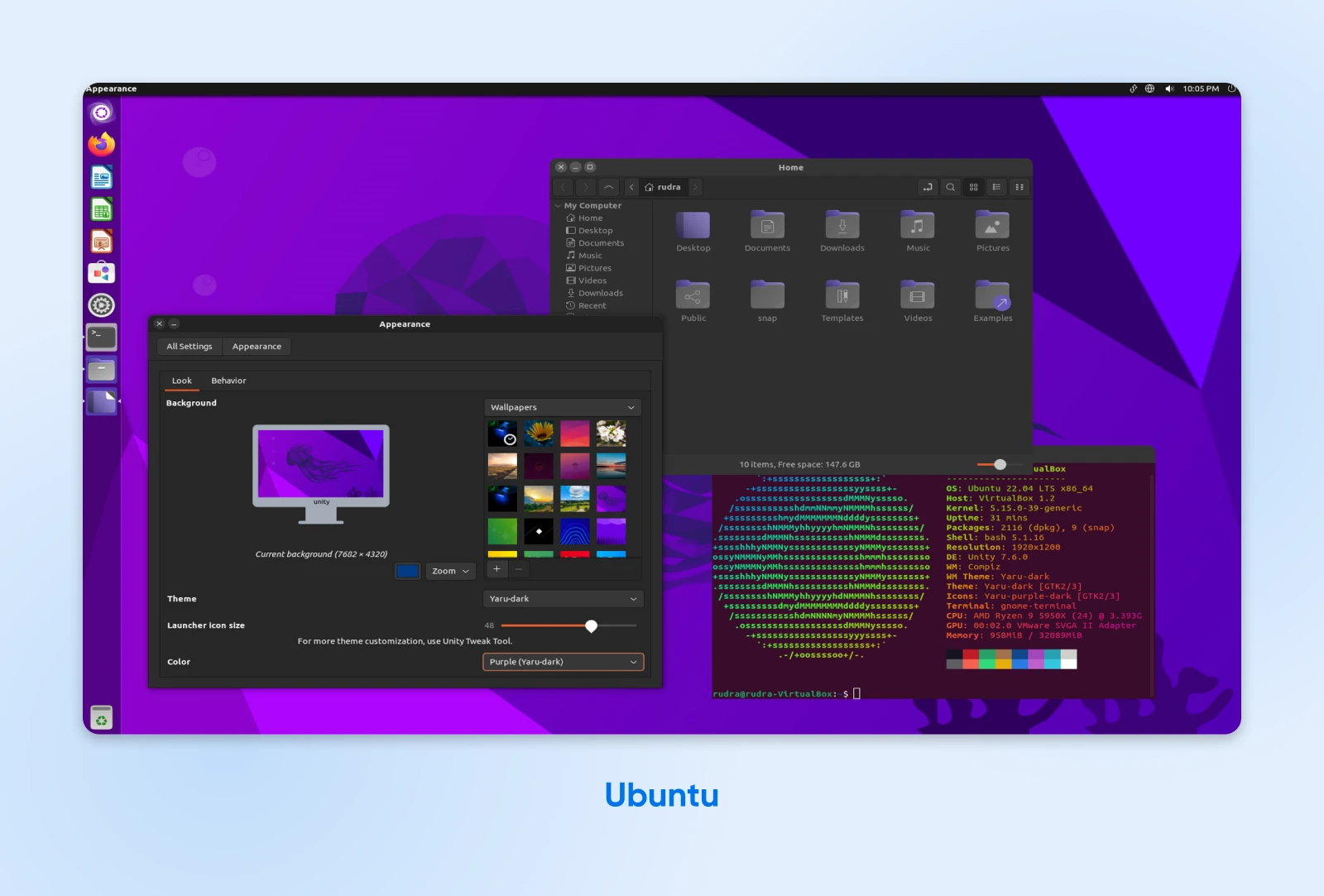Select the sunflower wallpaper thumbnail

click(539, 434)
